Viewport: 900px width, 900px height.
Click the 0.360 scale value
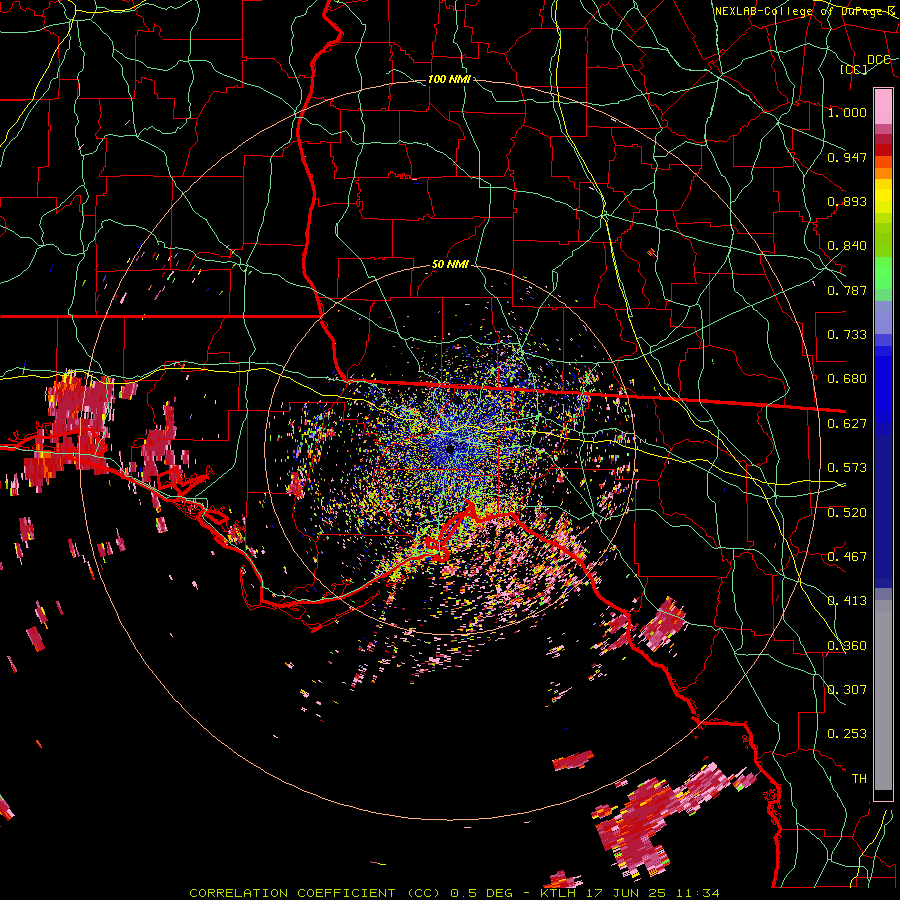coord(847,646)
